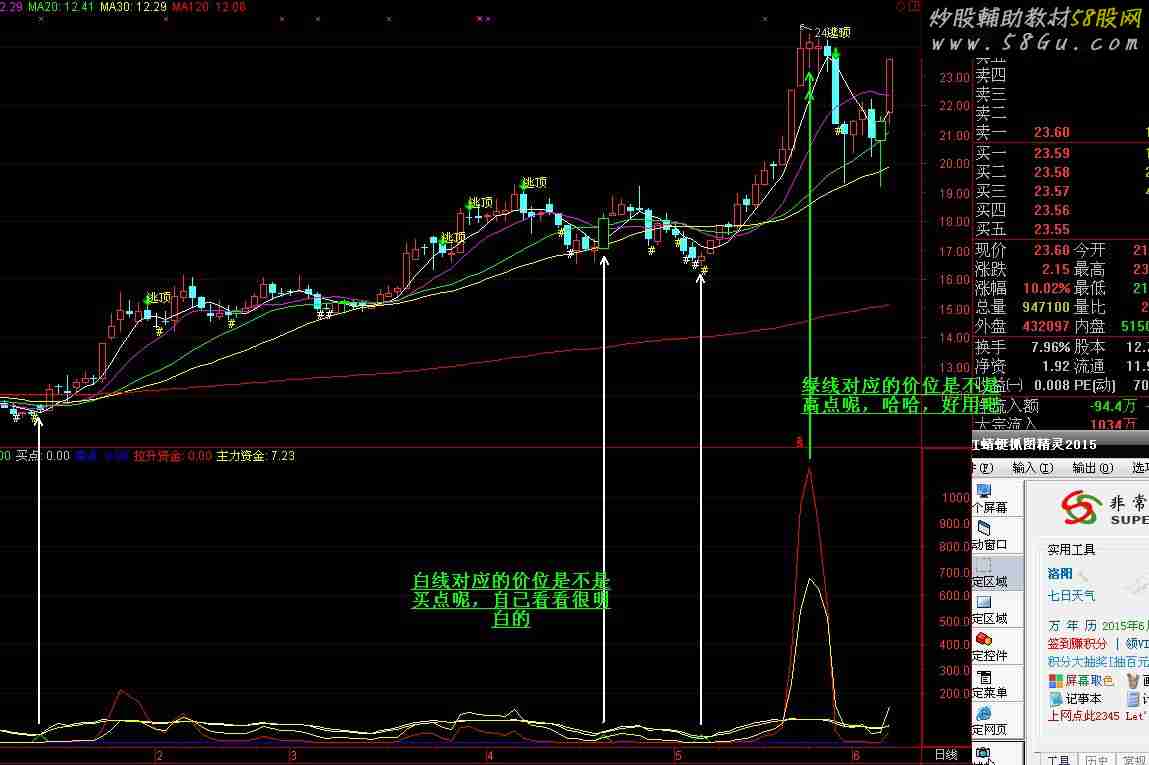1149x765 pixels.
Task: Open the 七日天气 seven-day forecast link
Action: (x=1071, y=596)
